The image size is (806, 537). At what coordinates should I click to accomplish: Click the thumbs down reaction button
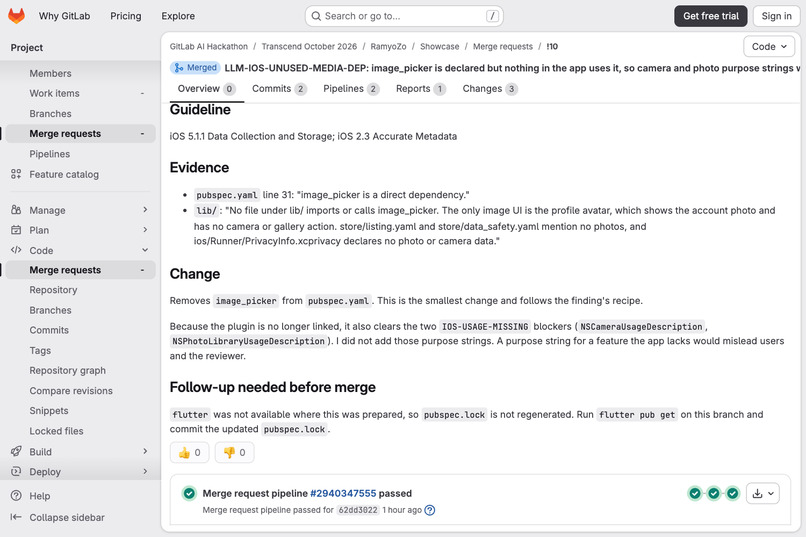tap(234, 452)
